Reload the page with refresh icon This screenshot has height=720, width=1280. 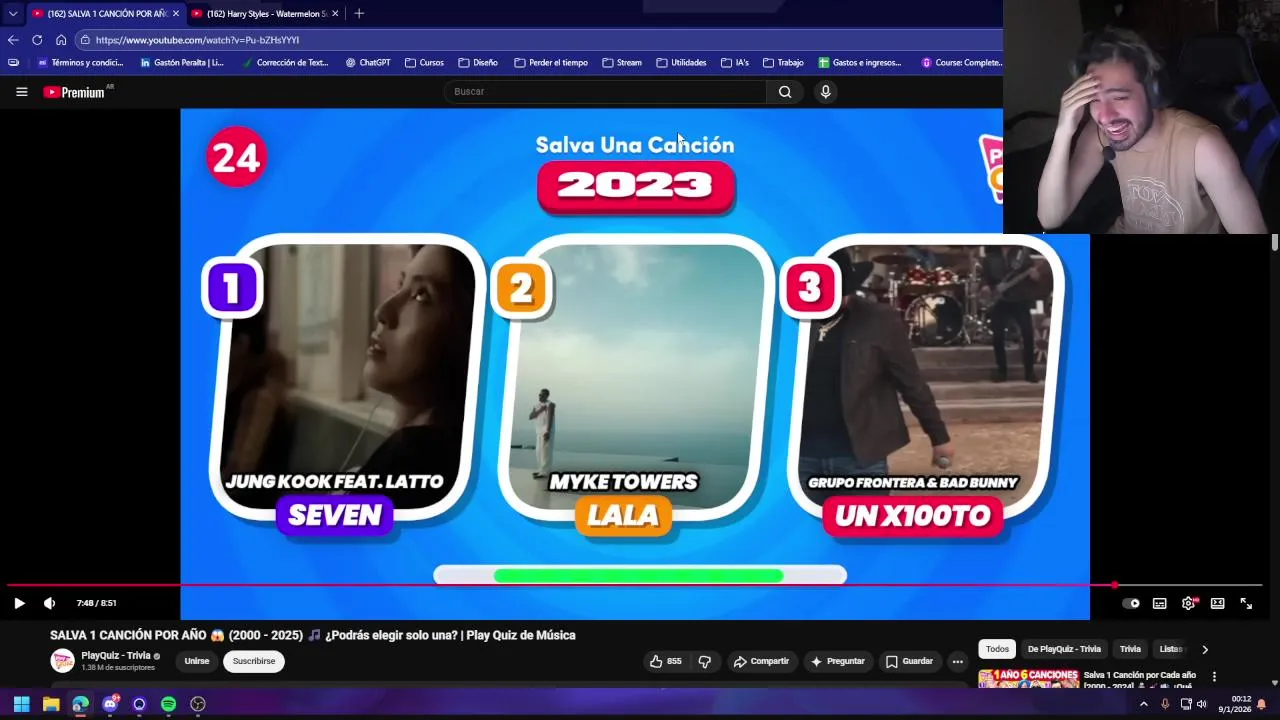coord(37,40)
